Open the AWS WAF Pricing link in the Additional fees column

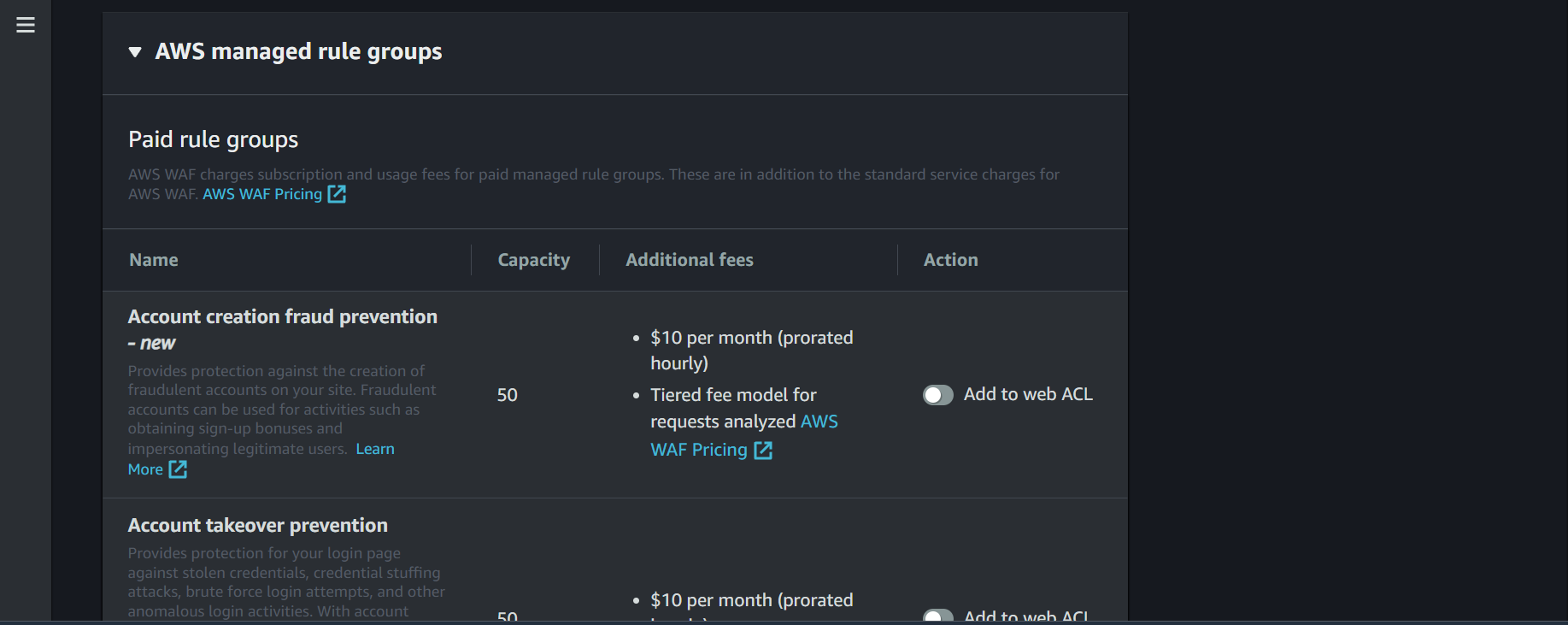coord(744,435)
